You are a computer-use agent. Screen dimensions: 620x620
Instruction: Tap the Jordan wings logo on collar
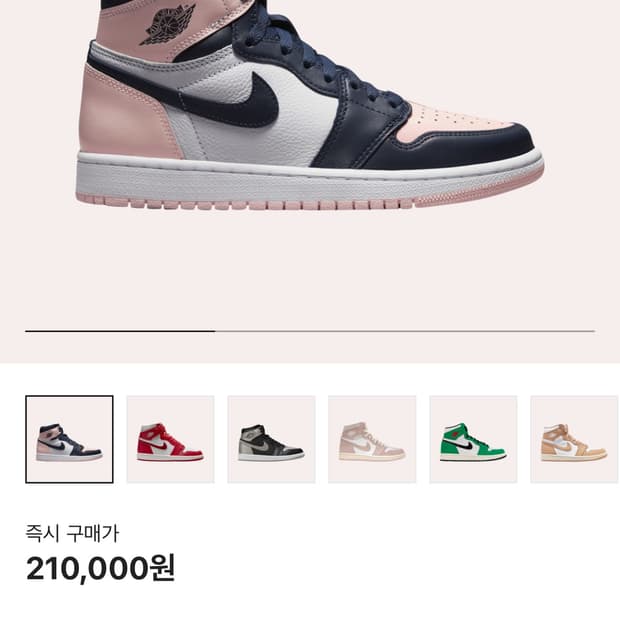168,25
